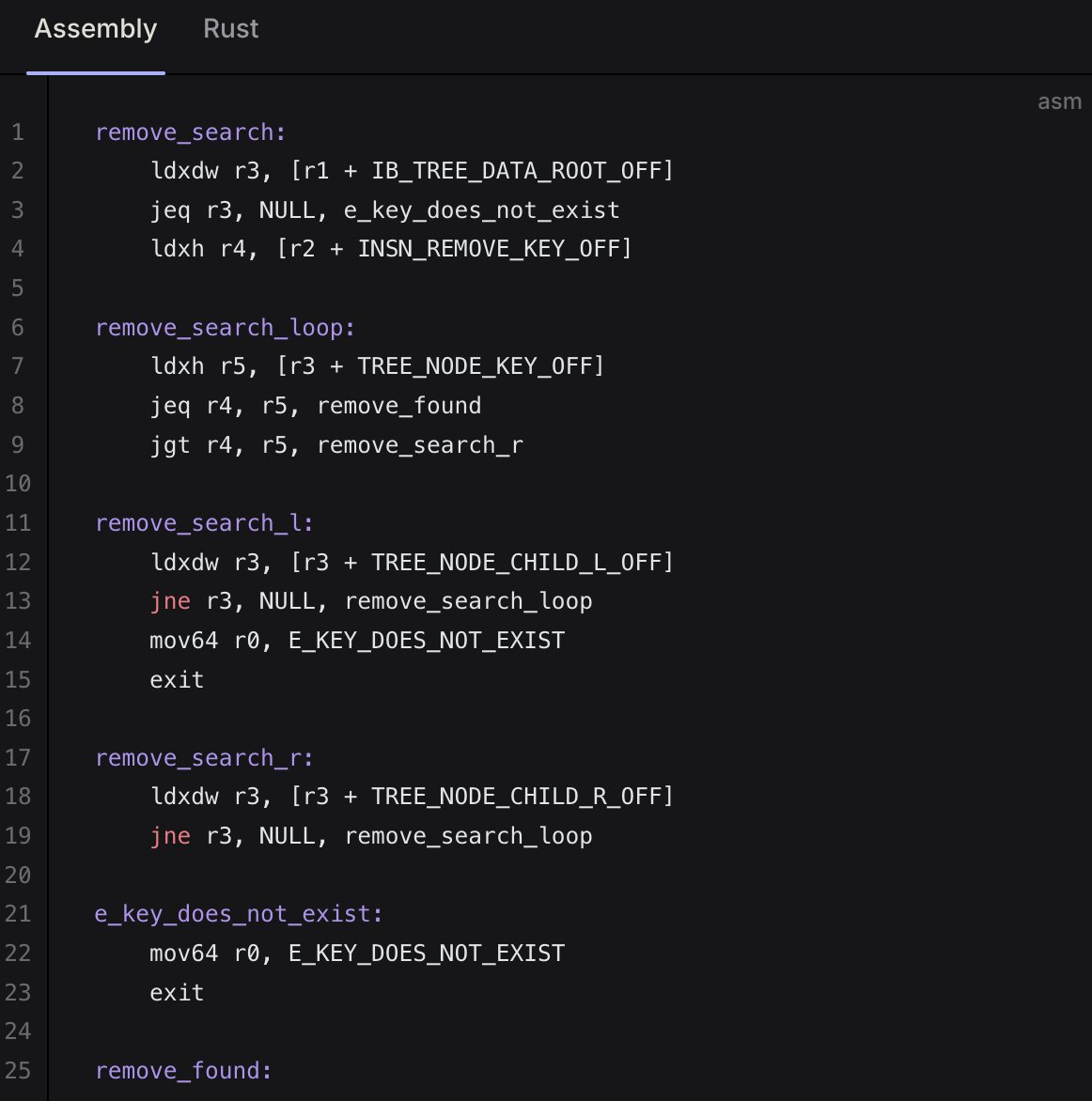1092x1101 pixels.
Task: Click the jne instruction on line 19
Action: [x=371, y=836]
